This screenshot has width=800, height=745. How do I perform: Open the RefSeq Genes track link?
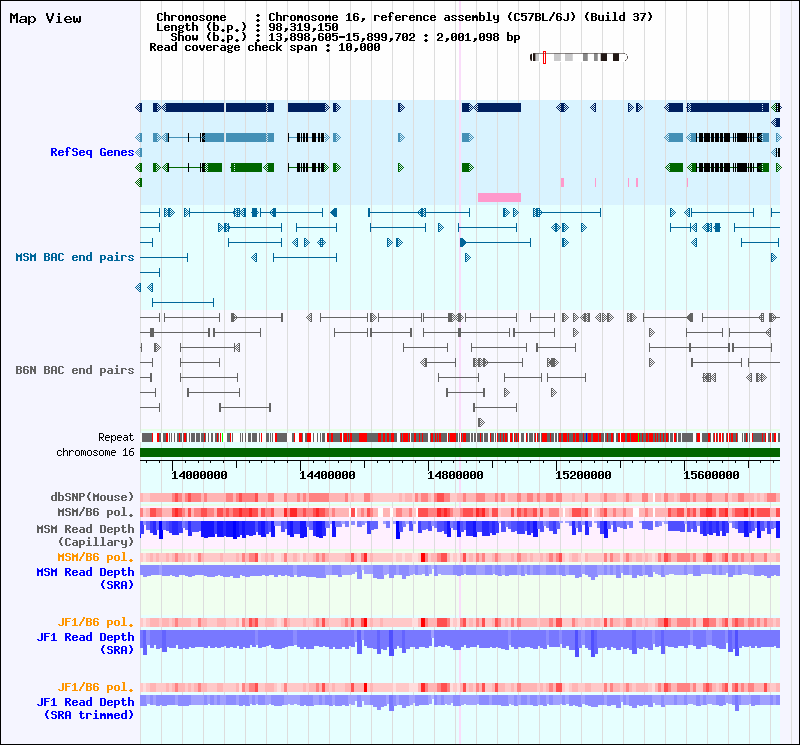pos(92,152)
